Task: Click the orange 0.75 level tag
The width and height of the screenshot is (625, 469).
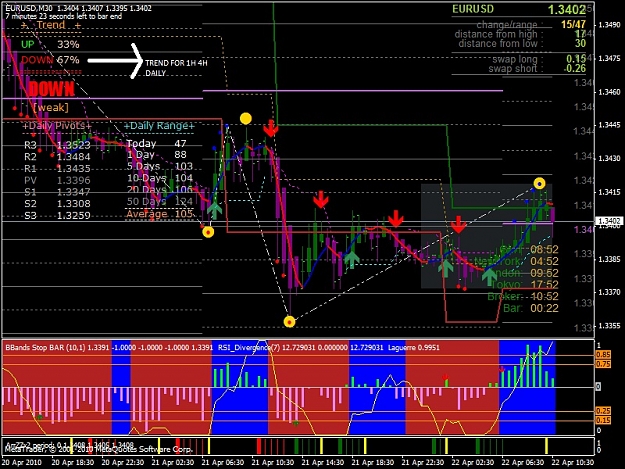Action: point(603,364)
